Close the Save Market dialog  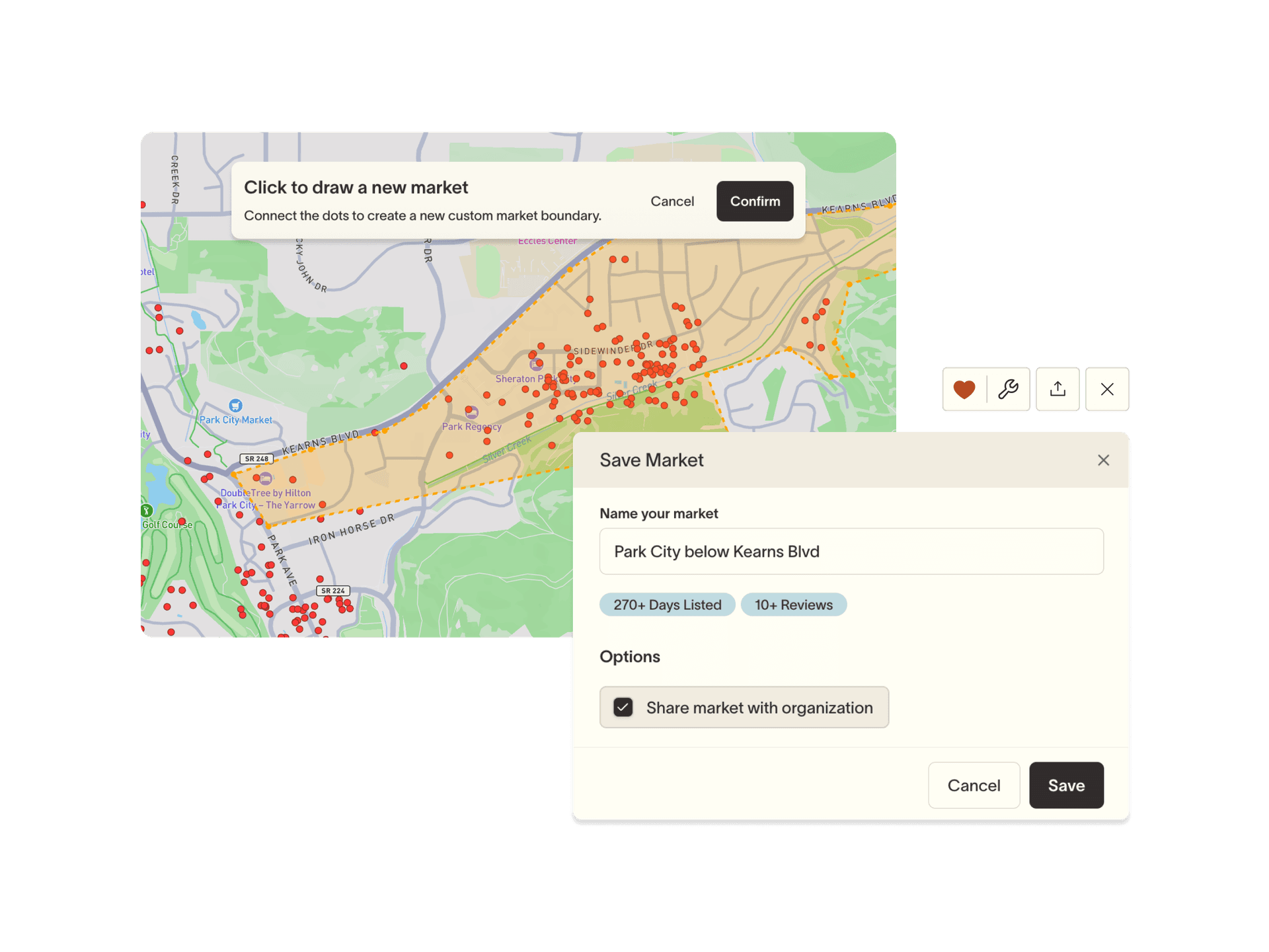tap(1103, 460)
